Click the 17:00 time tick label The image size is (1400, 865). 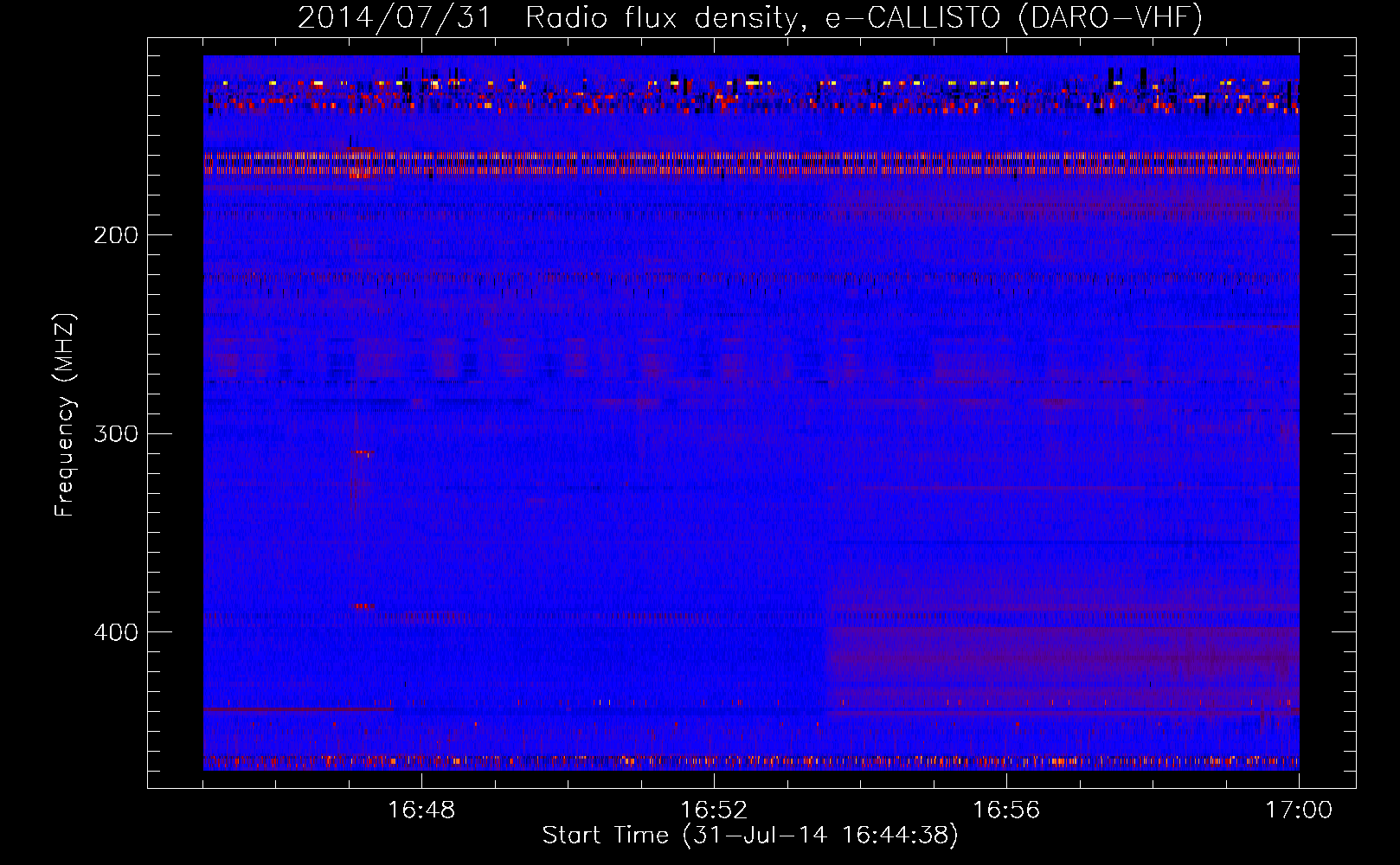tap(1299, 811)
